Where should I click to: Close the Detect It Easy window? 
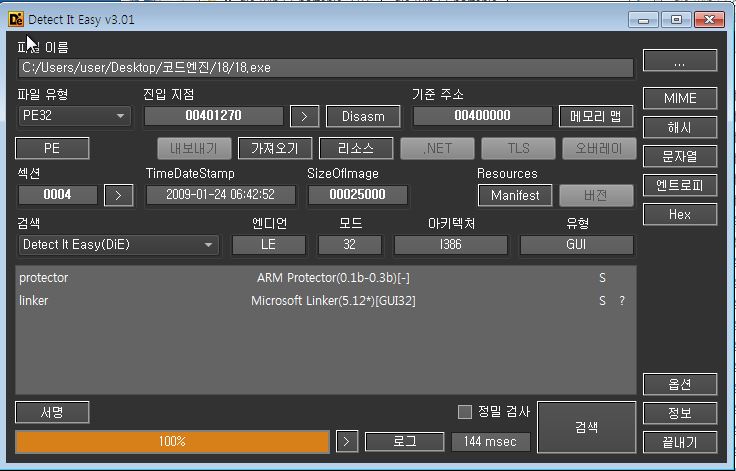709,20
